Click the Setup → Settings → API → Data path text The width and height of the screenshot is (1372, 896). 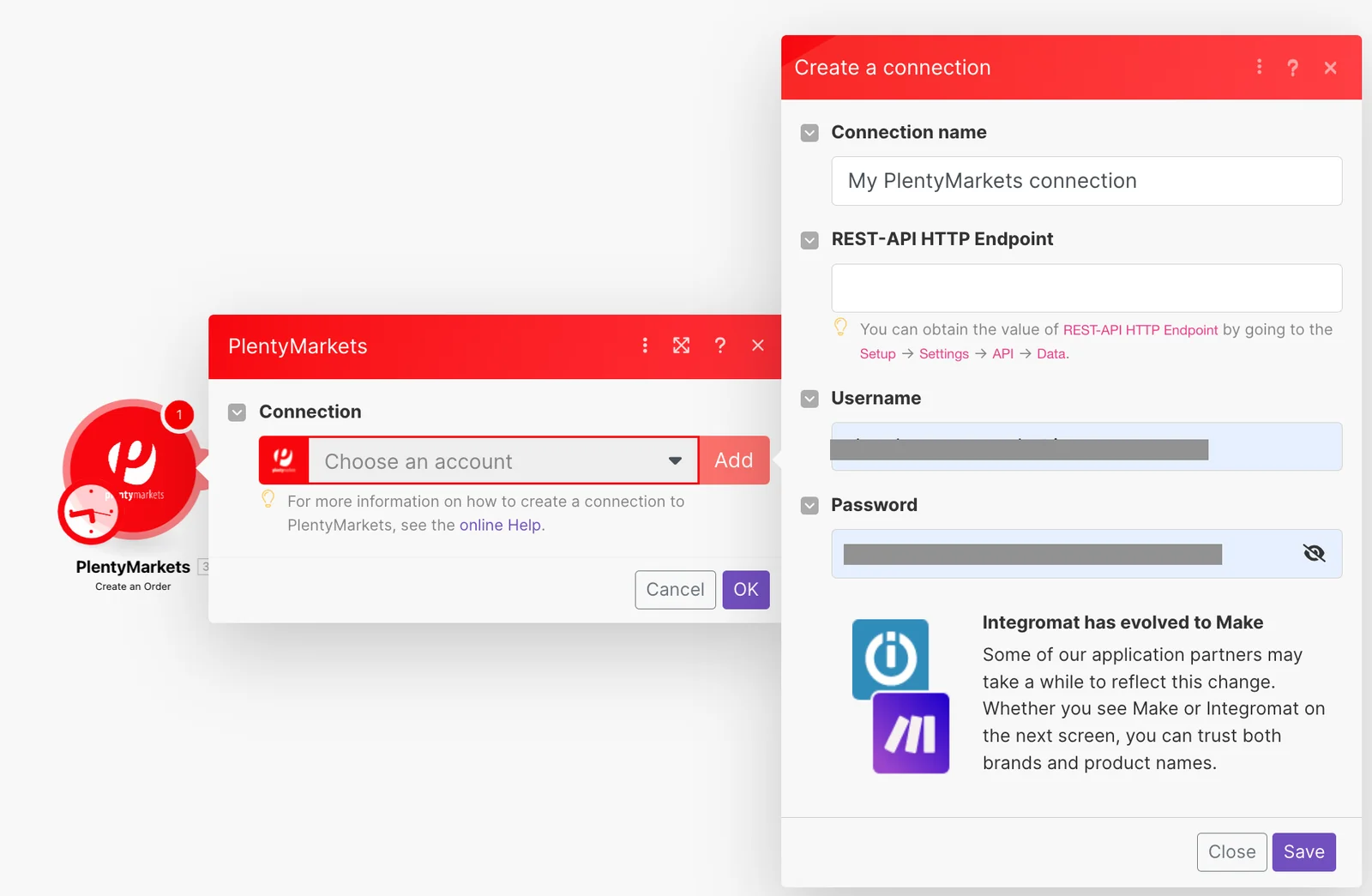[x=965, y=354]
